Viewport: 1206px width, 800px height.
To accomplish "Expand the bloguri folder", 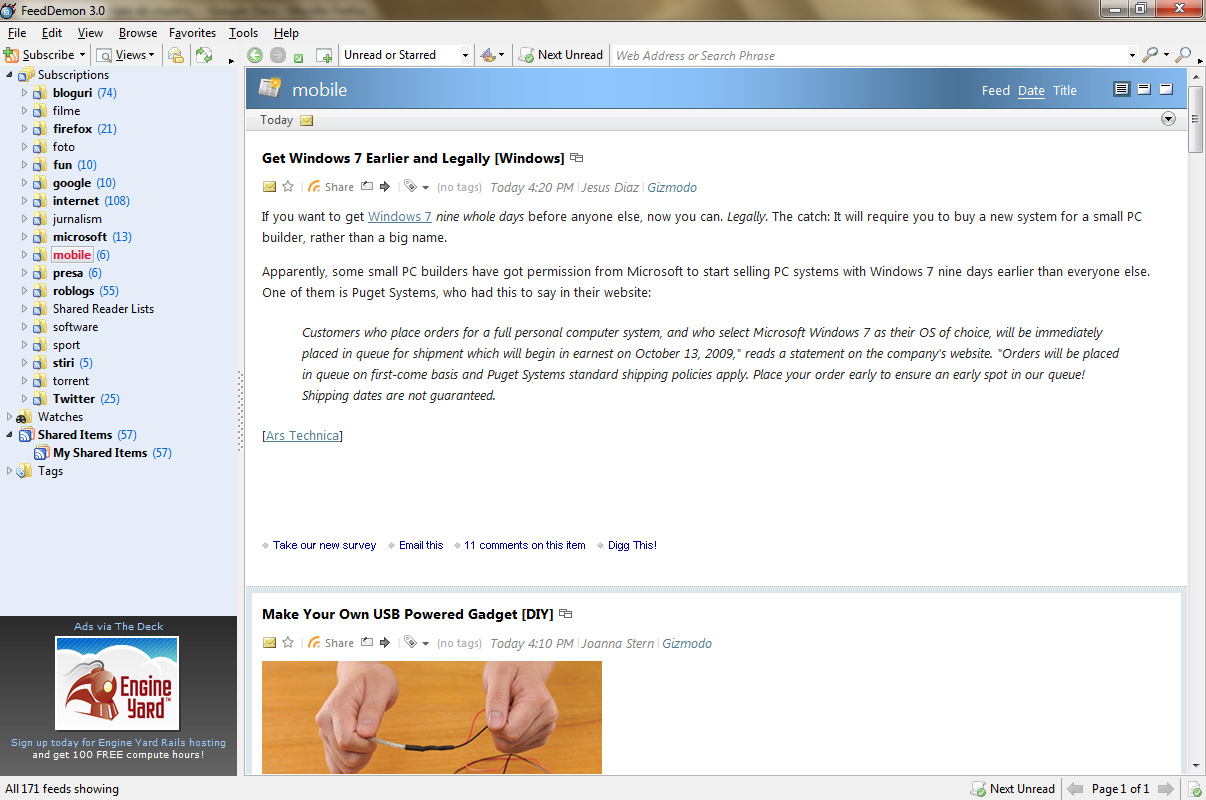I will point(25,93).
